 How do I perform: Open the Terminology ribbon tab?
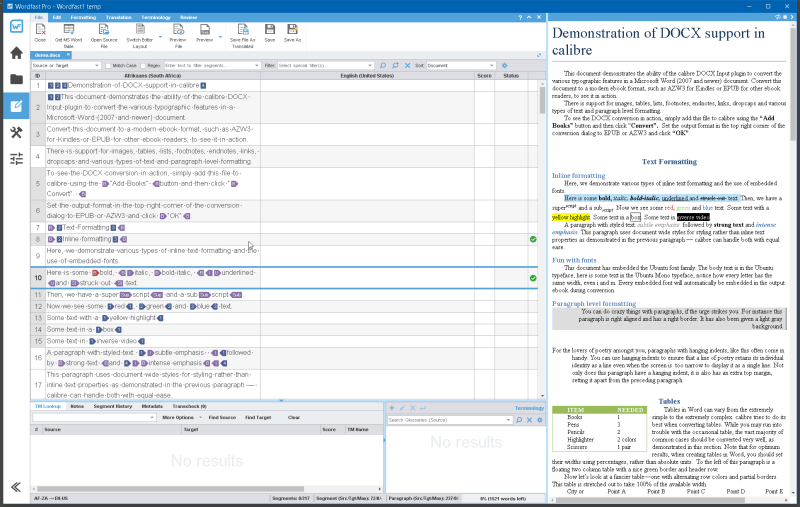(x=156, y=17)
